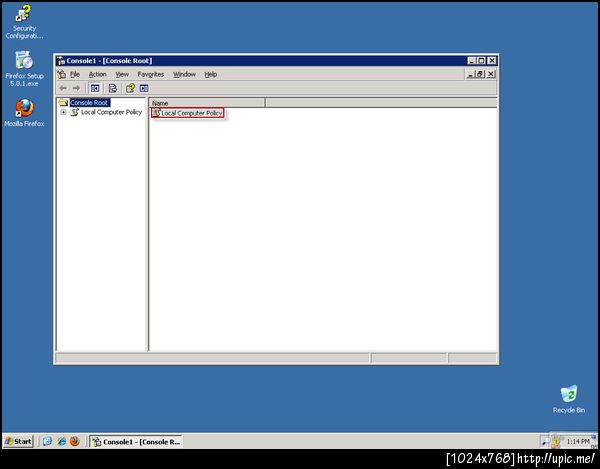Image resolution: width=600 pixels, height=469 pixels.
Task: Click the Console Root folder icon in tree
Action: point(64,103)
